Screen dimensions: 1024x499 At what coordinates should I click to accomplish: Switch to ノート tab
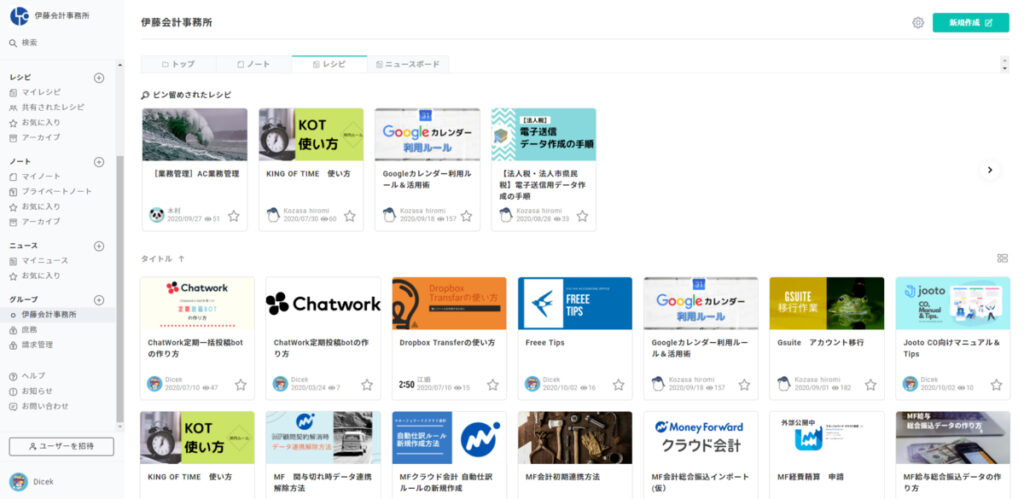pos(254,64)
